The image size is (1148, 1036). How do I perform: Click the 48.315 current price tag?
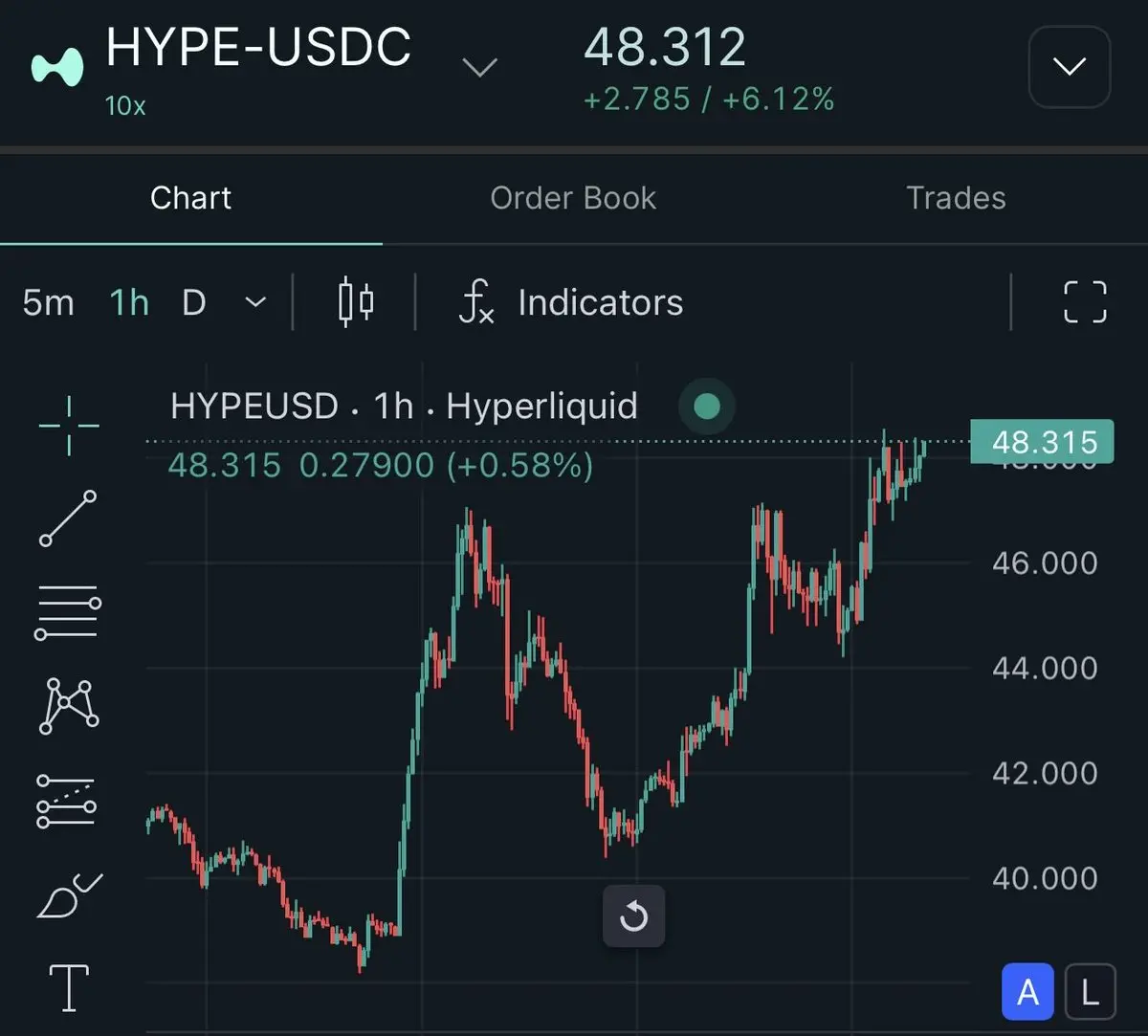(x=1042, y=442)
